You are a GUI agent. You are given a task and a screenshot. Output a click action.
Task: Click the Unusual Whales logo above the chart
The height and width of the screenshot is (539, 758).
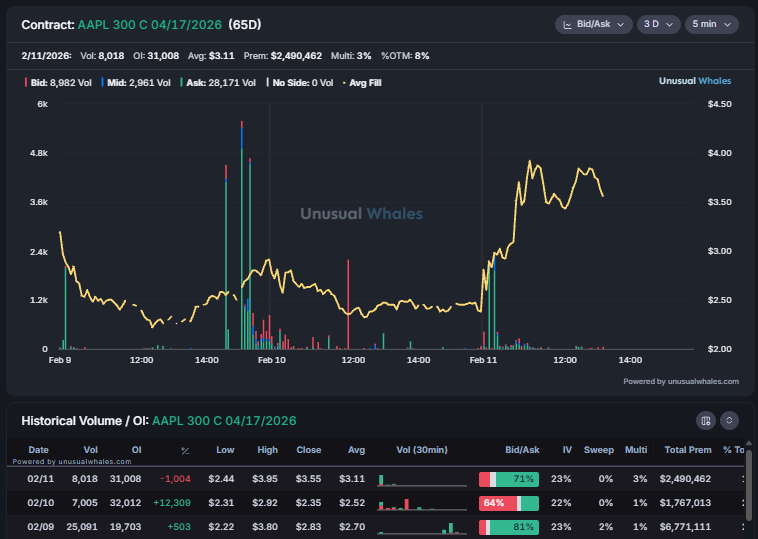tap(698, 81)
